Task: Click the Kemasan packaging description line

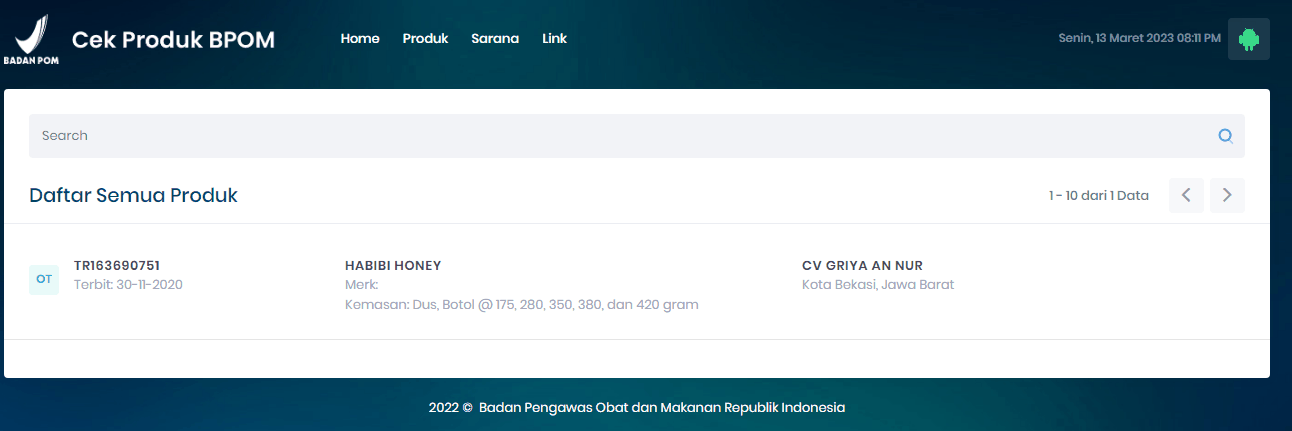Action: (x=522, y=304)
